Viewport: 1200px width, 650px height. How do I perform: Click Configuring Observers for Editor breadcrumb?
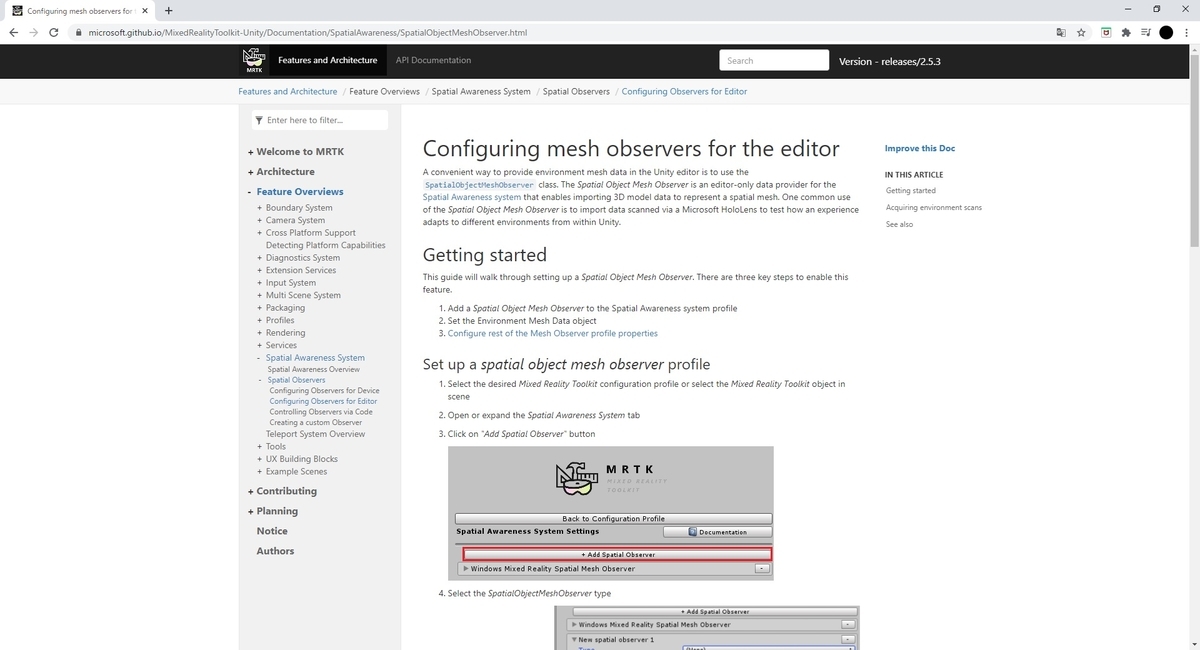[684, 91]
